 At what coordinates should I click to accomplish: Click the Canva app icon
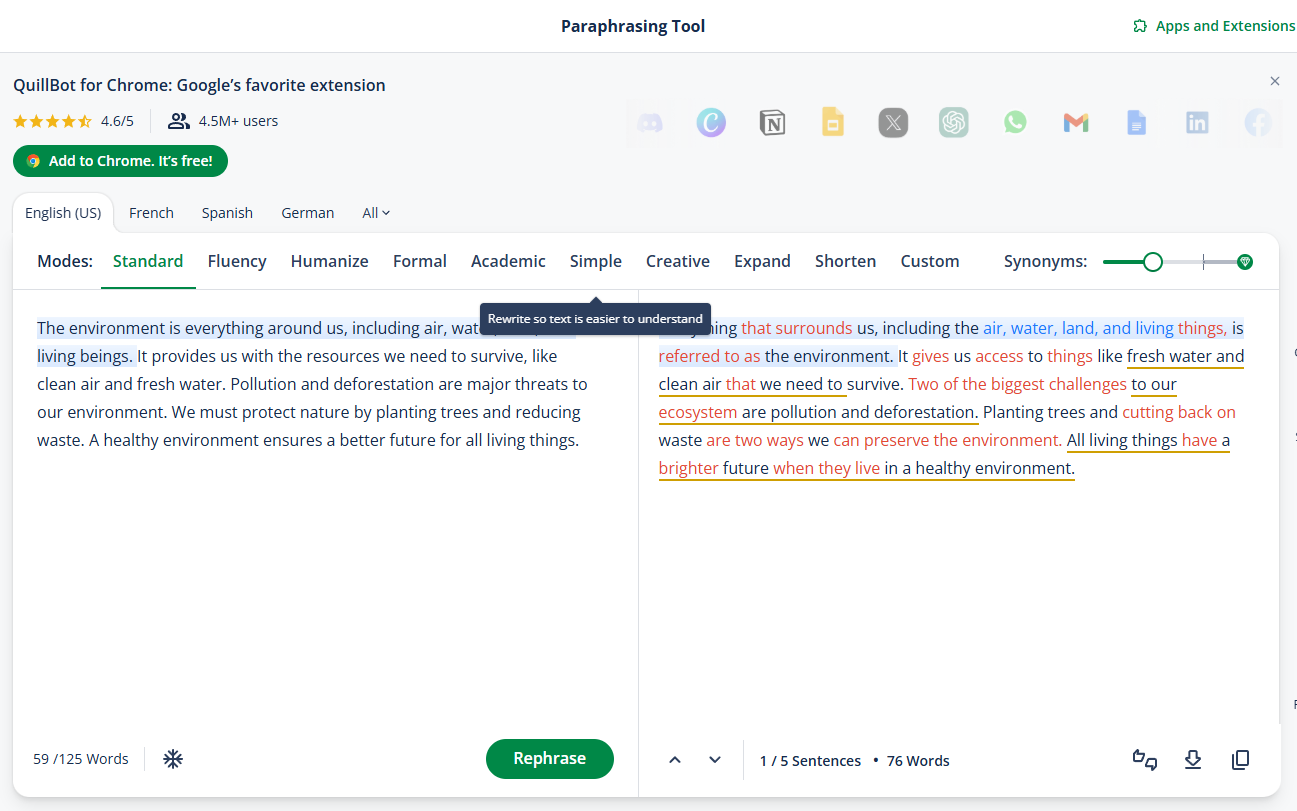tap(711, 123)
